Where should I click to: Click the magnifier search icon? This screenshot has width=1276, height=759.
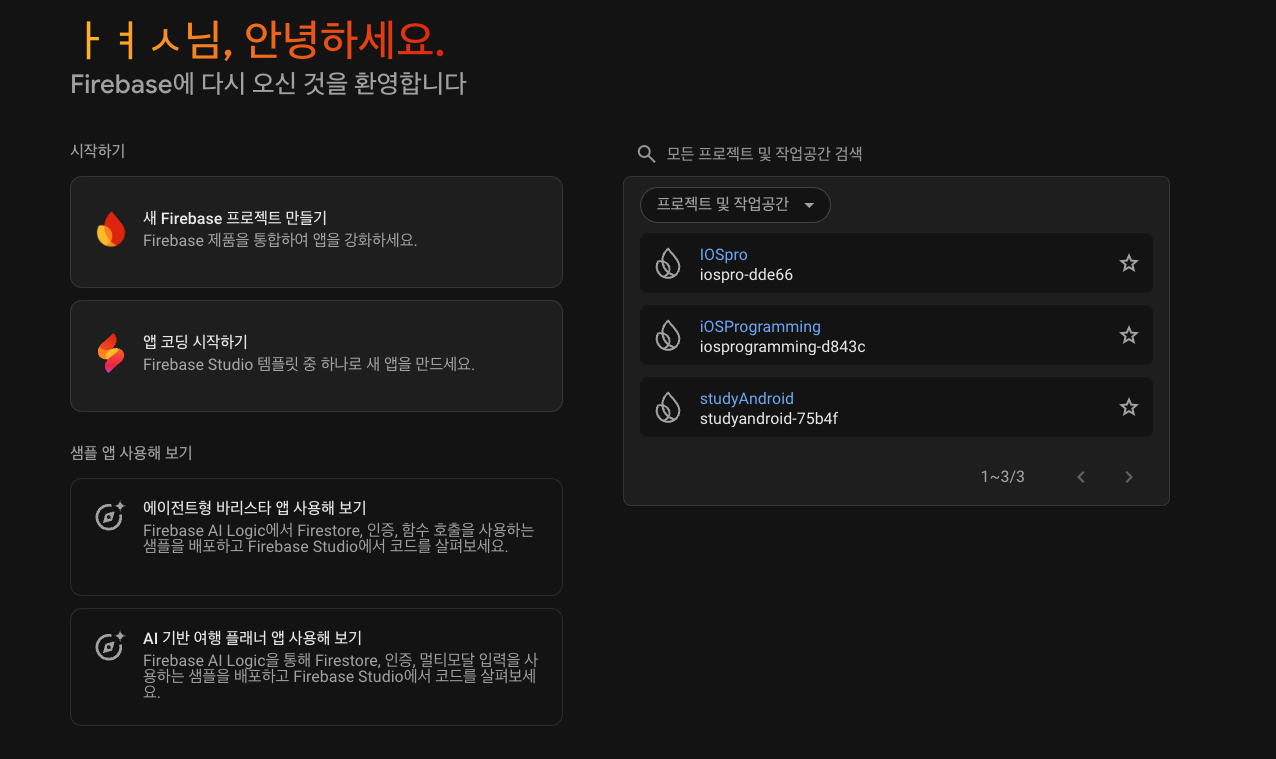647,154
